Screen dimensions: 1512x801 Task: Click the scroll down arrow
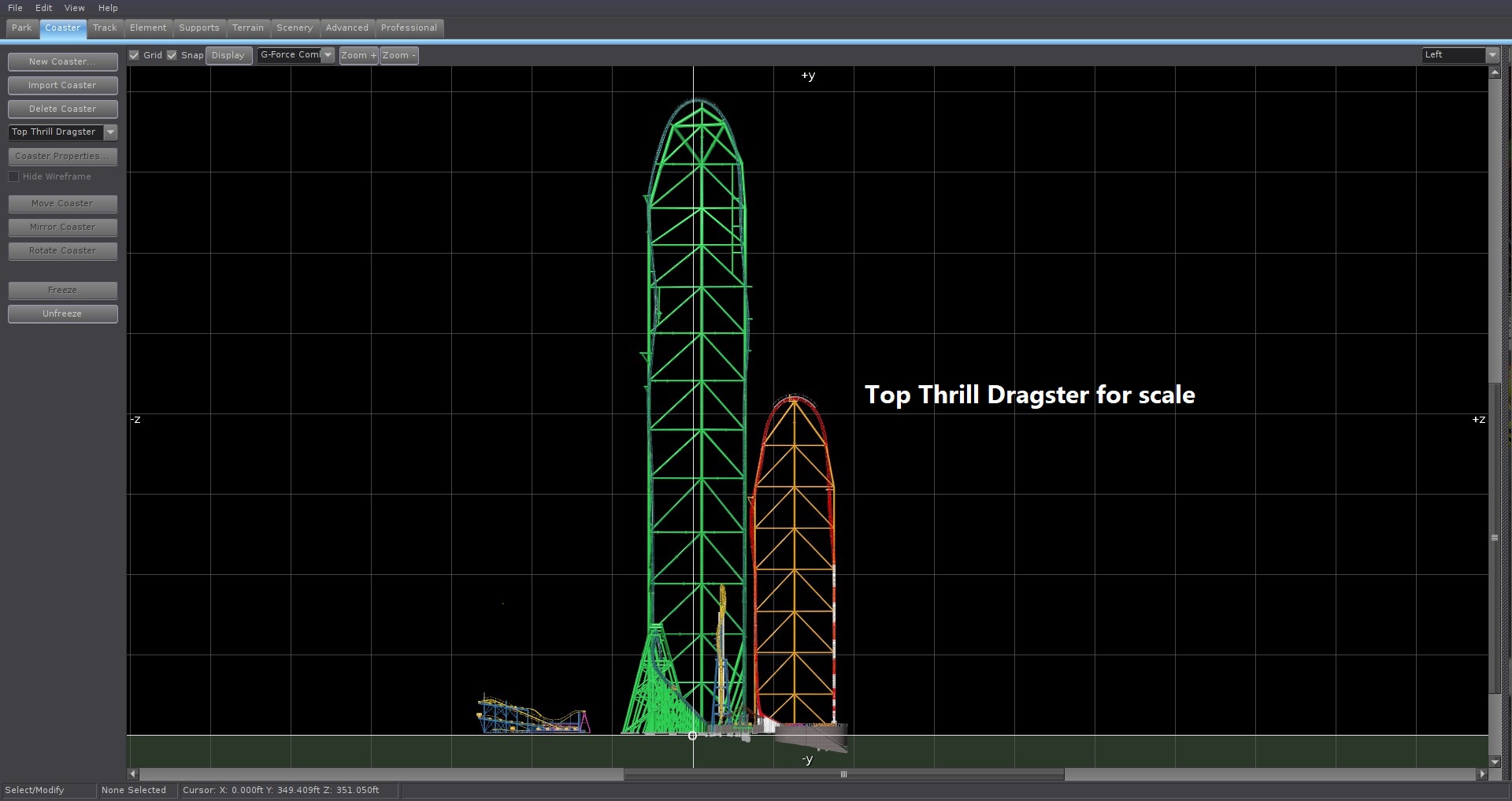1495,762
